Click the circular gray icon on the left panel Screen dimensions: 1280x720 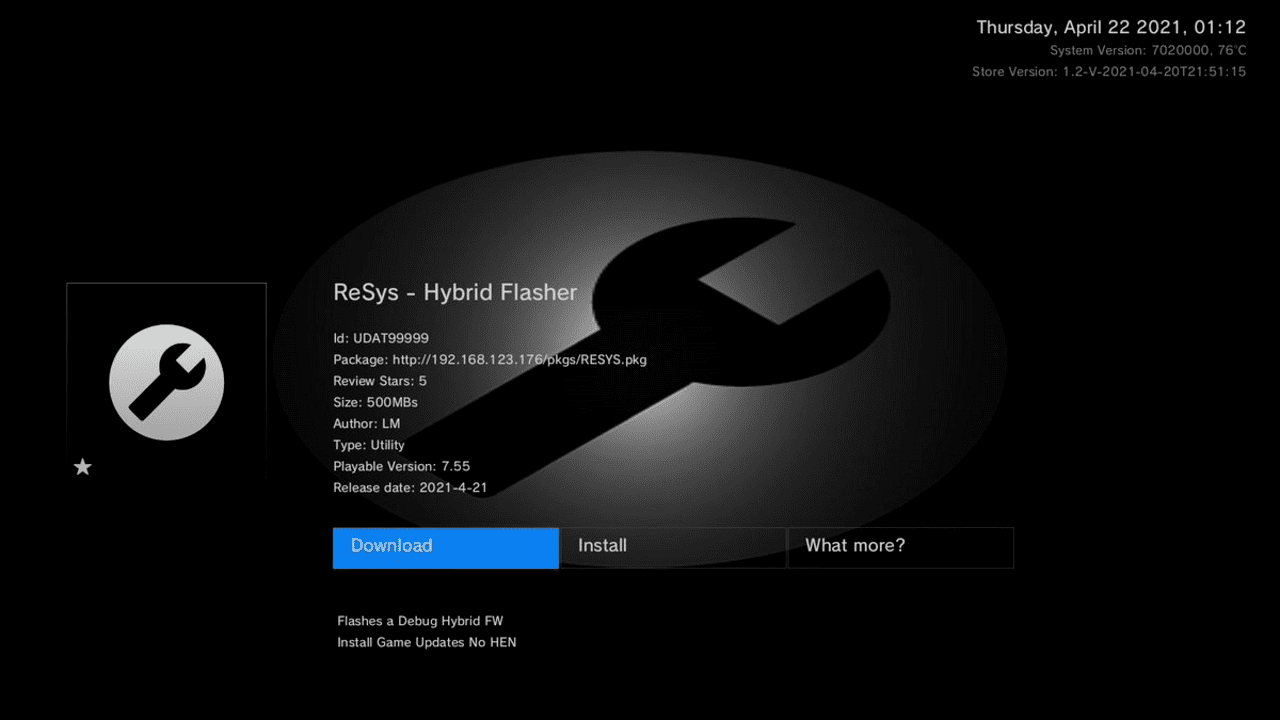pos(166,382)
